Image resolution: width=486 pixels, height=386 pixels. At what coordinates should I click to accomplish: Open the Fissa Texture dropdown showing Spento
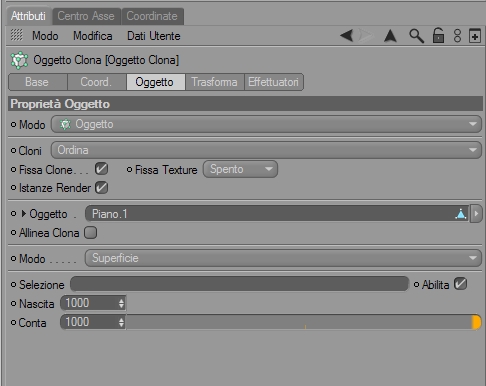(240, 169)
